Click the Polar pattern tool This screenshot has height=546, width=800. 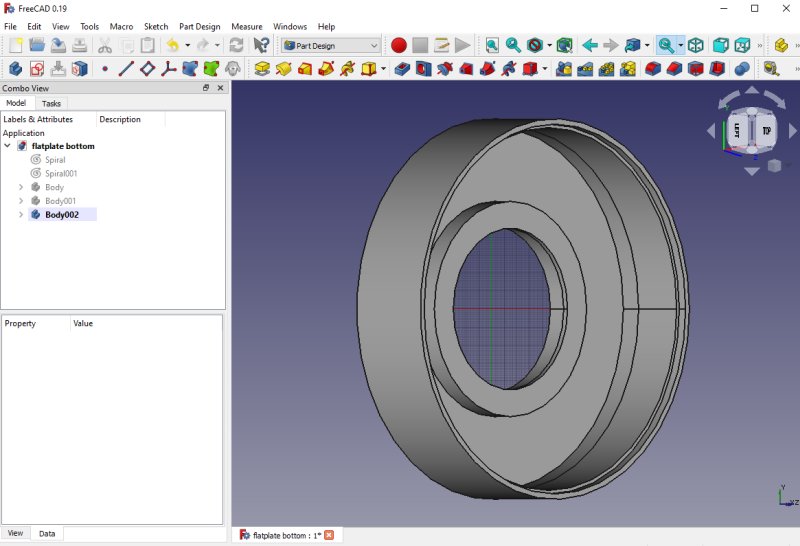pos(606,68)
